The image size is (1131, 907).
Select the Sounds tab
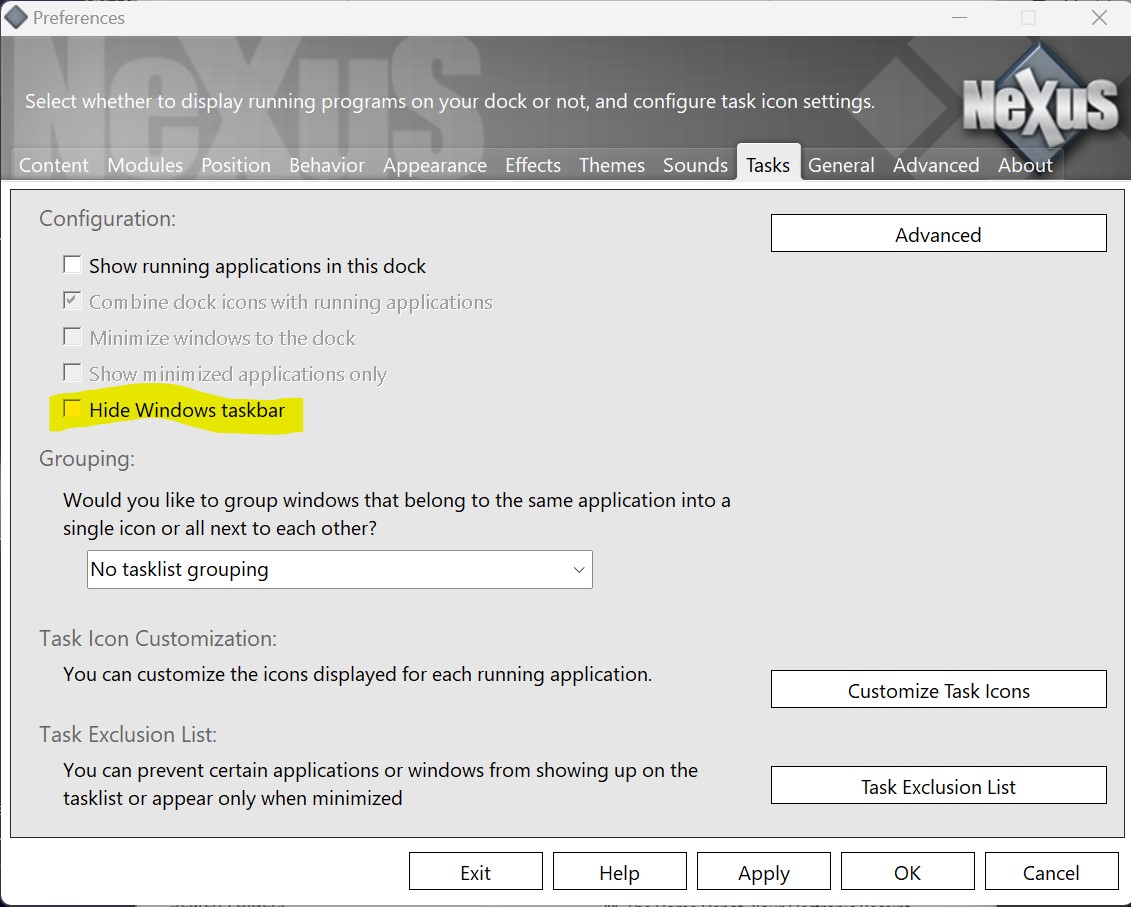pos(695,165)
